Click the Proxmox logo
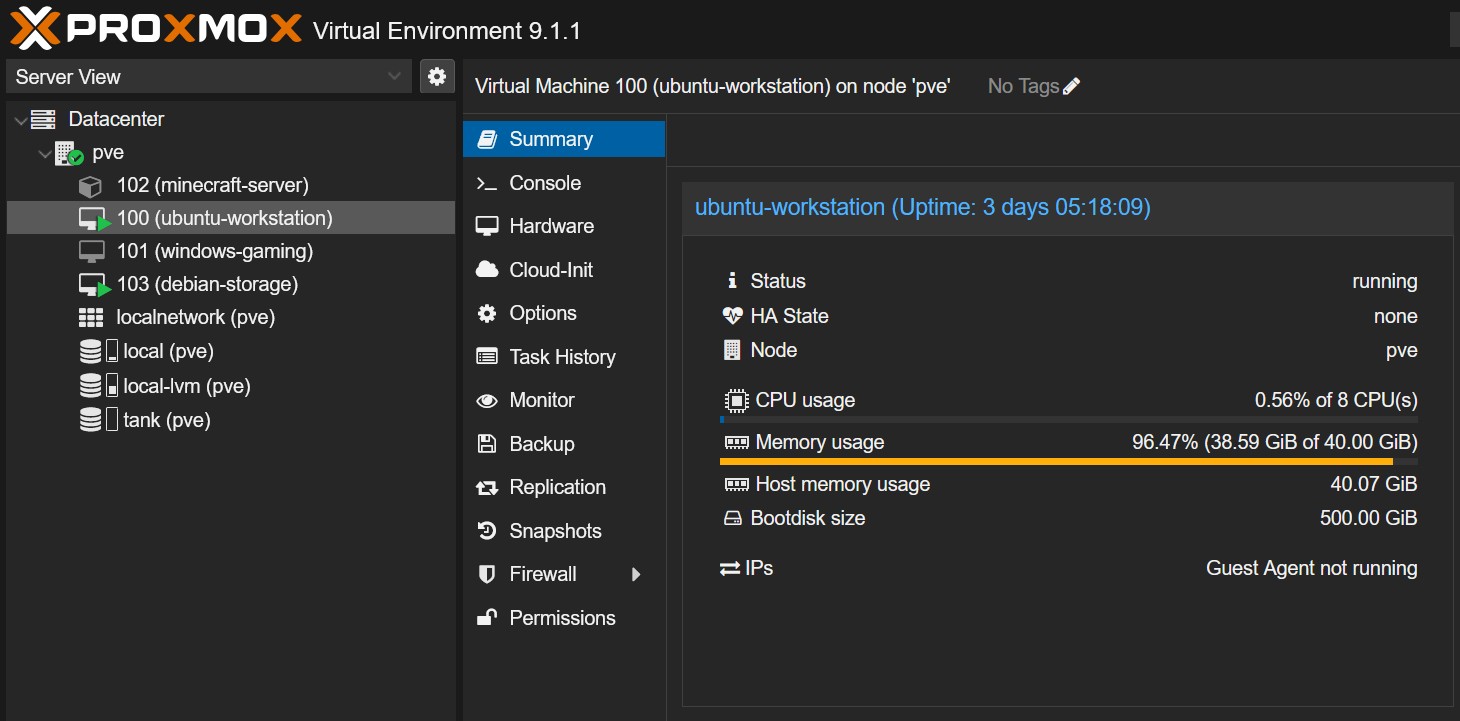1460x721 pixels. 155,28
